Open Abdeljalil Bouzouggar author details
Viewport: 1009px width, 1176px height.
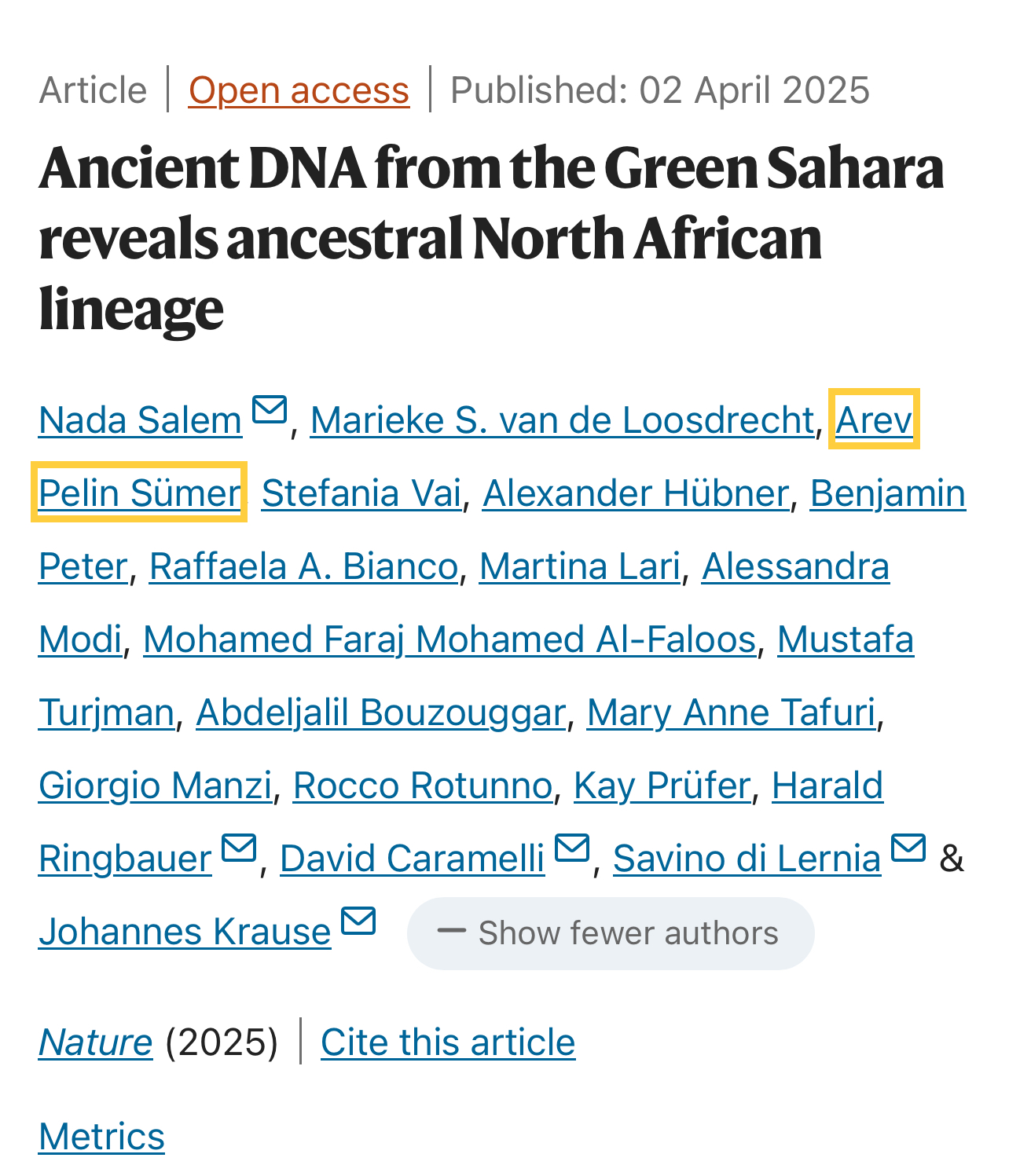pos(380,713)
